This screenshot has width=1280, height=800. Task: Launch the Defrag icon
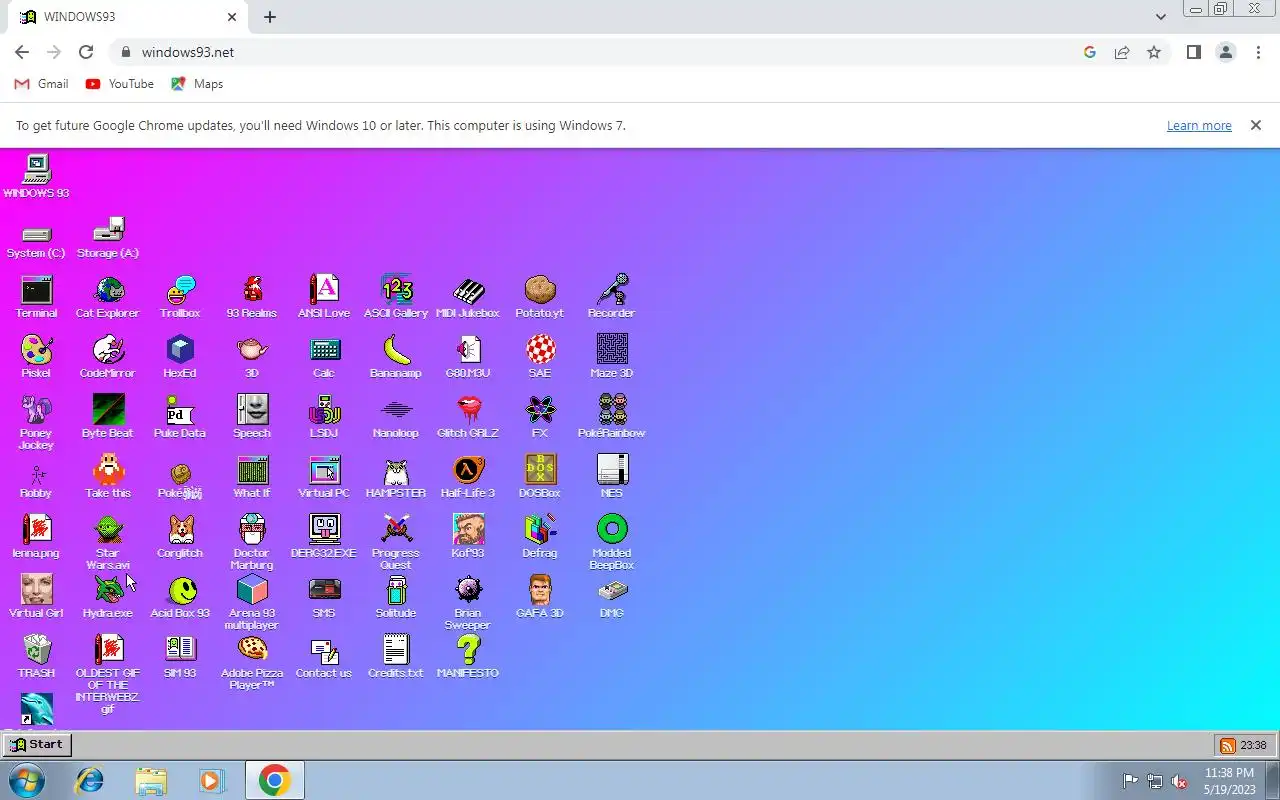point(540,537)
